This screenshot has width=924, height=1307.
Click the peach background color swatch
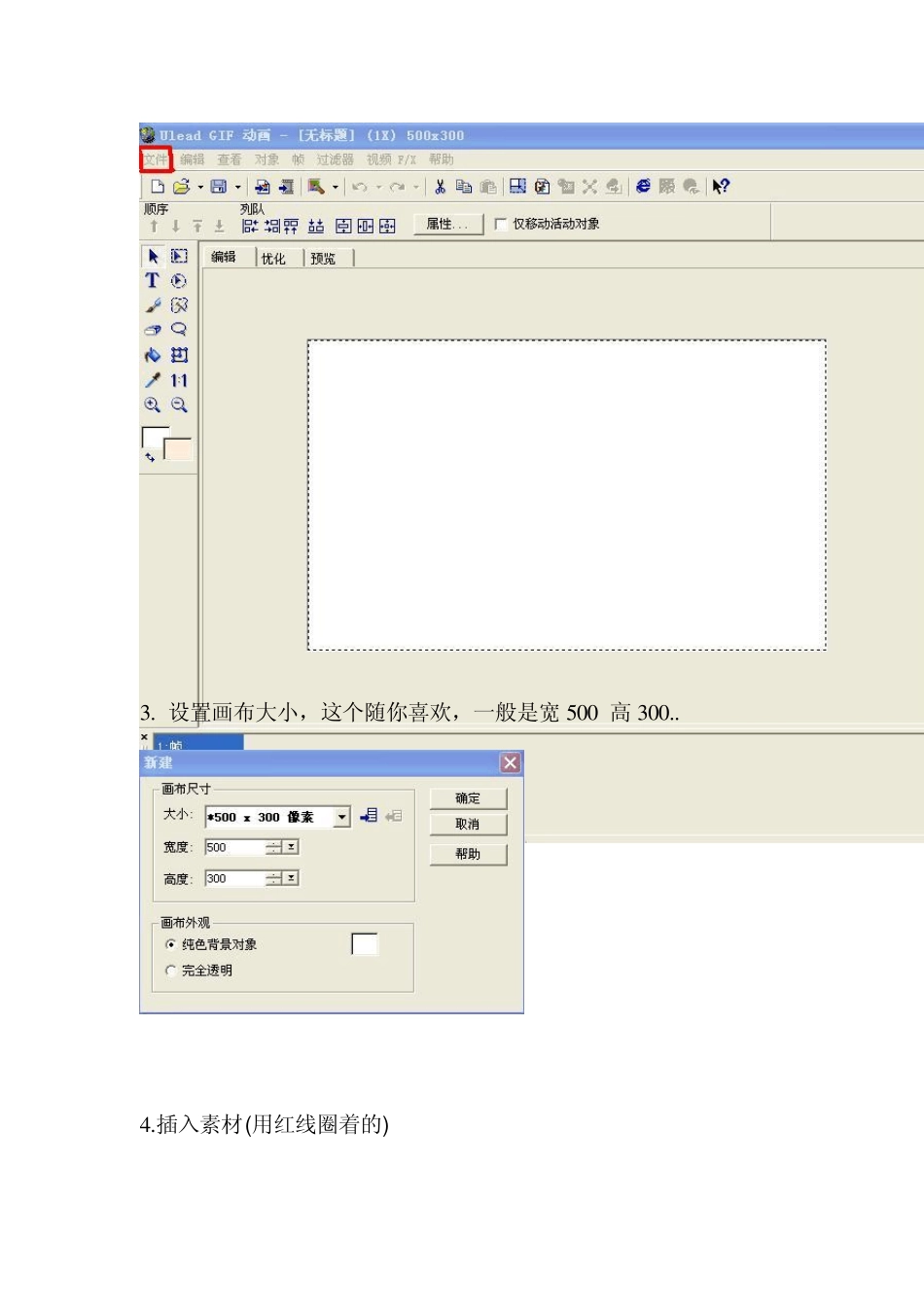coord(178,449)
